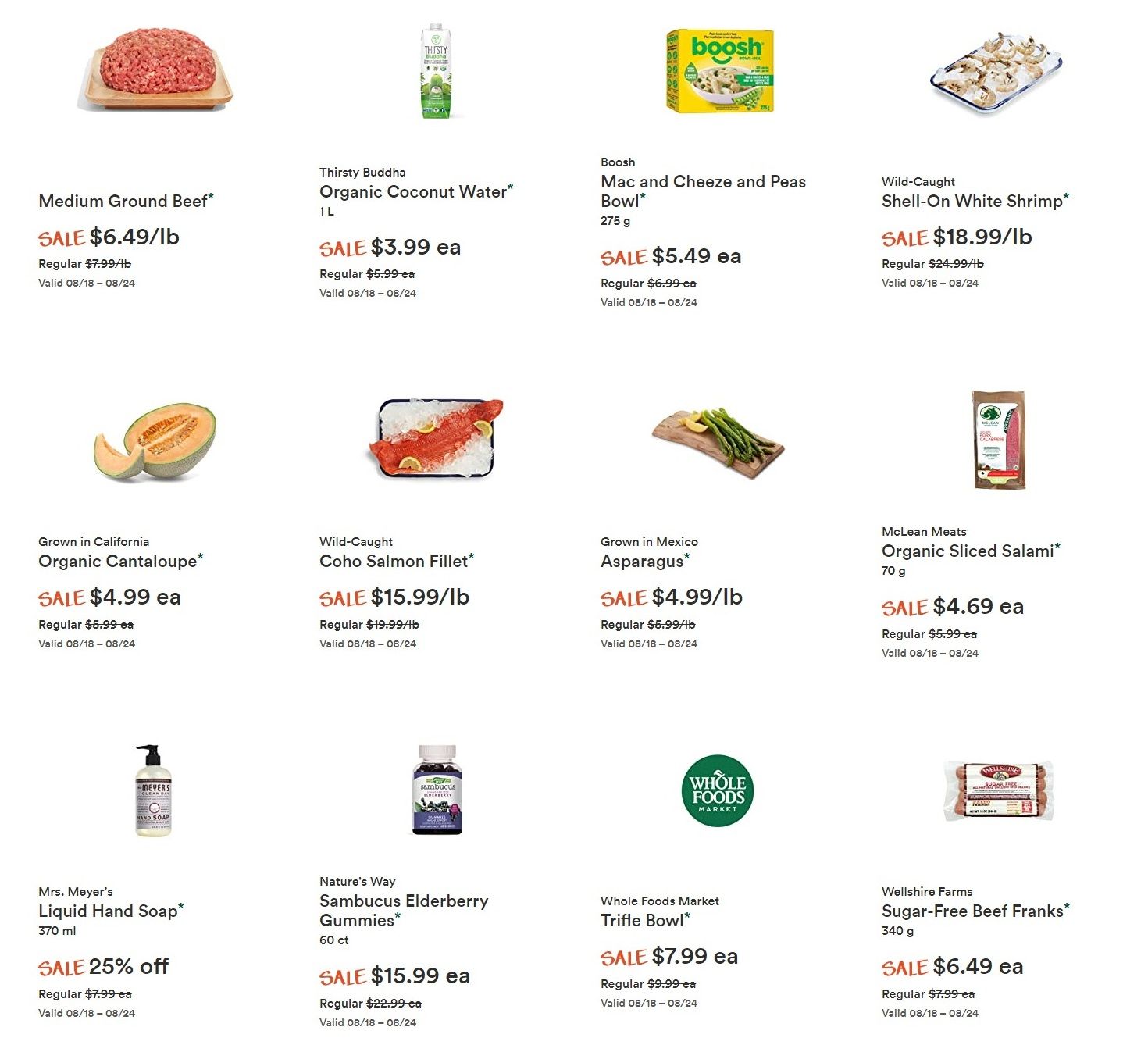Select the Asparagus on cutting board image

tap(718, 444)
